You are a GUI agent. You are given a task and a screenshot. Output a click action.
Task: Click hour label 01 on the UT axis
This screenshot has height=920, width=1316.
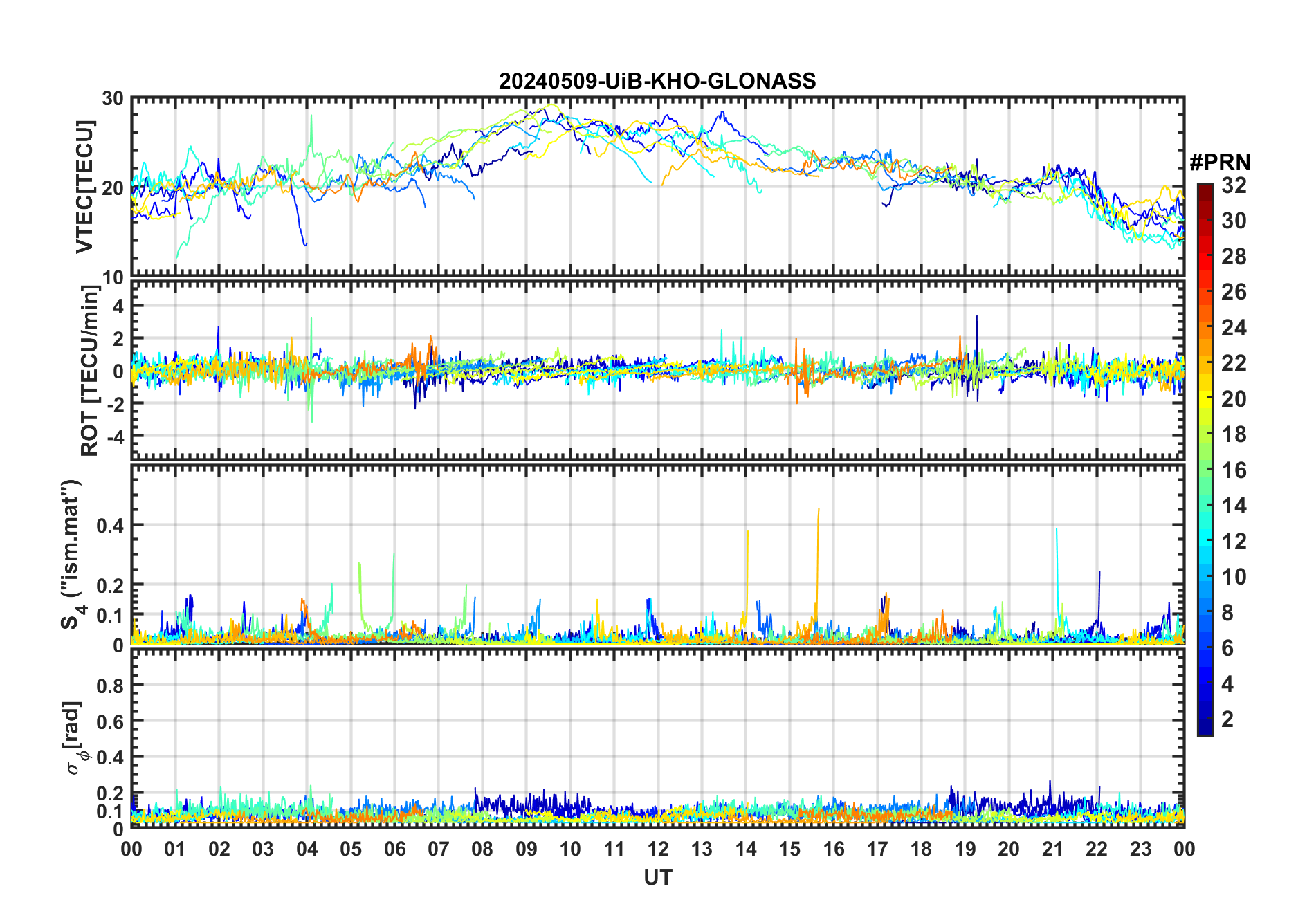[x=175, y=849]
